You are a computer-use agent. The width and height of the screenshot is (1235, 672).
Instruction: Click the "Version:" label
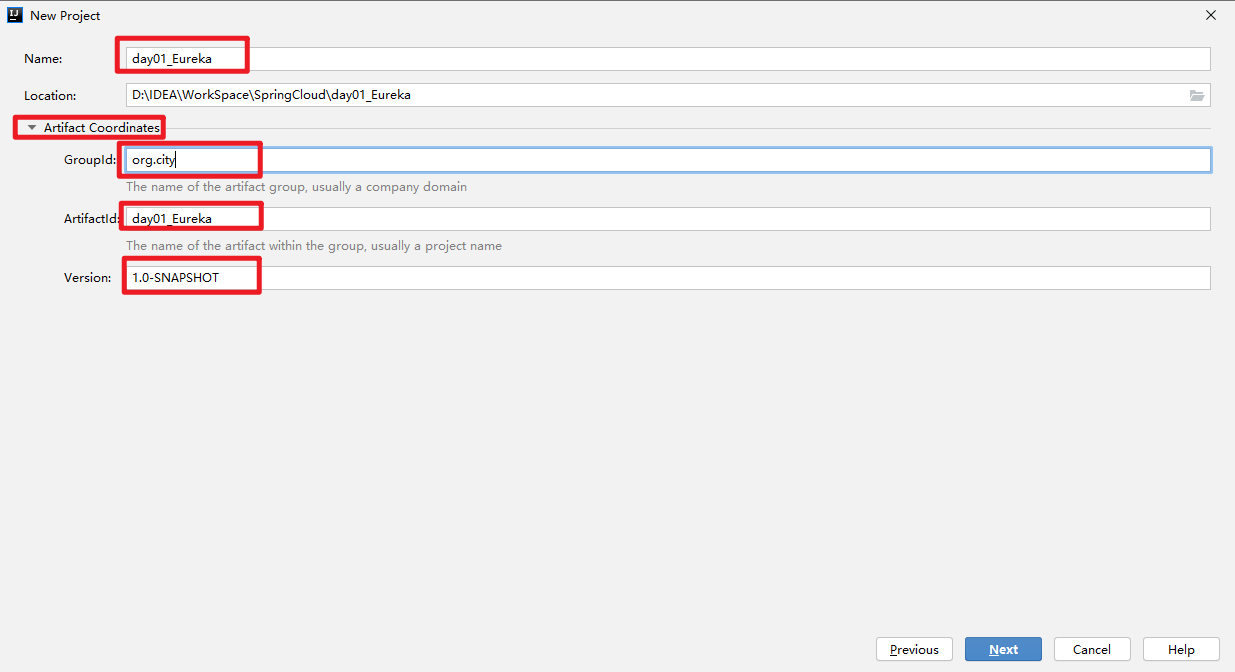(88, 278)
